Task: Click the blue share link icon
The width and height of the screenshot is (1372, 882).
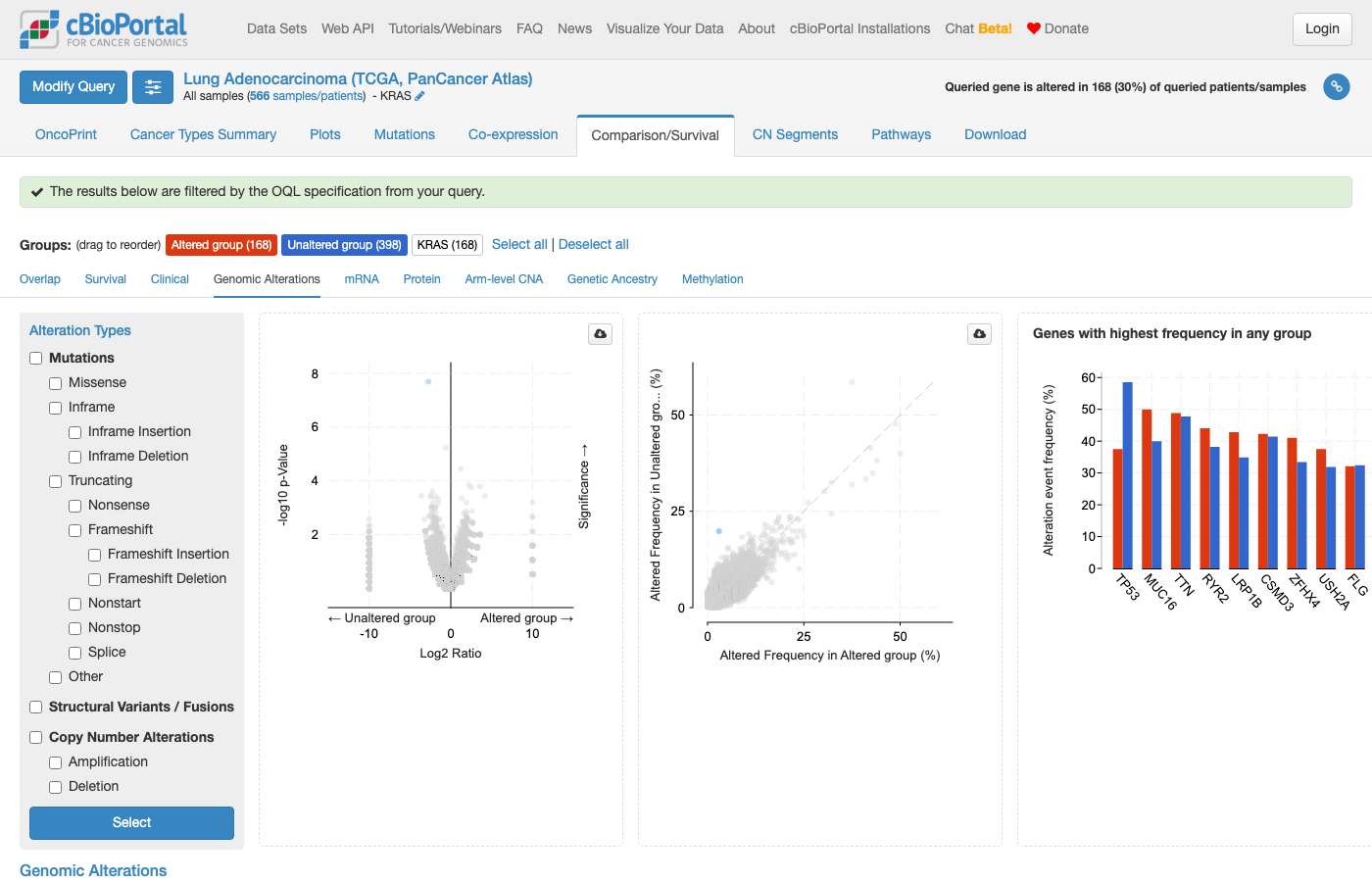Action: pyautogui.click(x=1336, y=87)
